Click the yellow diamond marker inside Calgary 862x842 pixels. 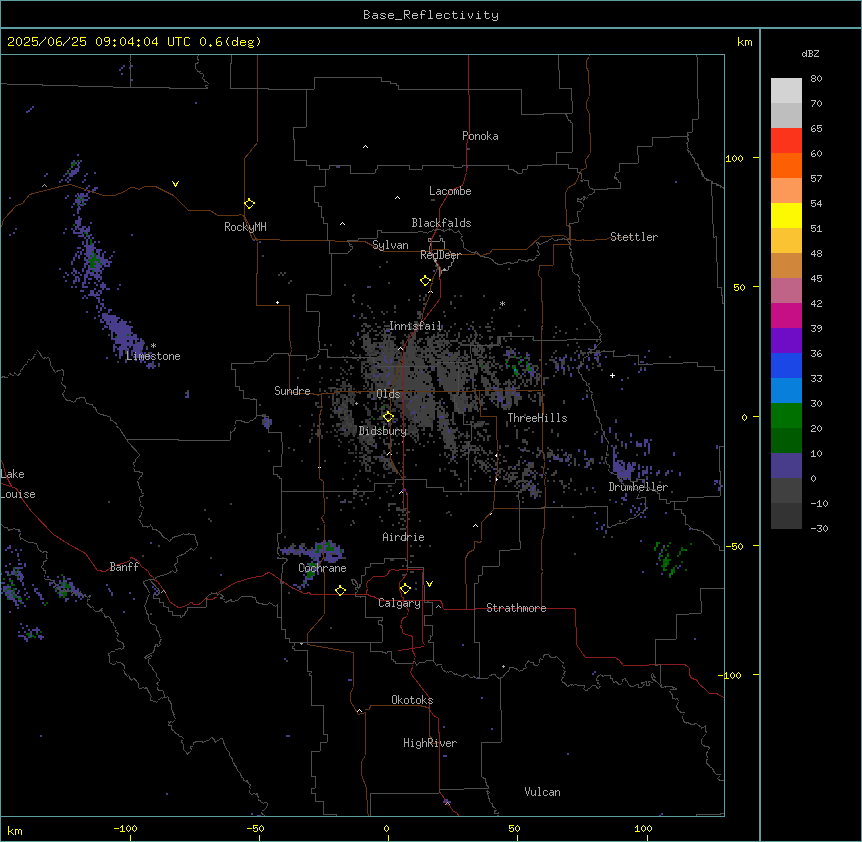coord(405,589)
